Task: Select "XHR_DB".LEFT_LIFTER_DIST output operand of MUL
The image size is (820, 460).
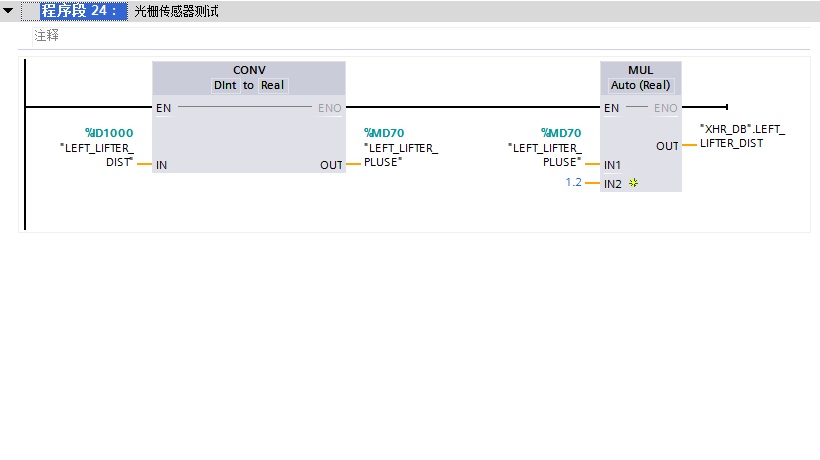Action: [743, 136]
